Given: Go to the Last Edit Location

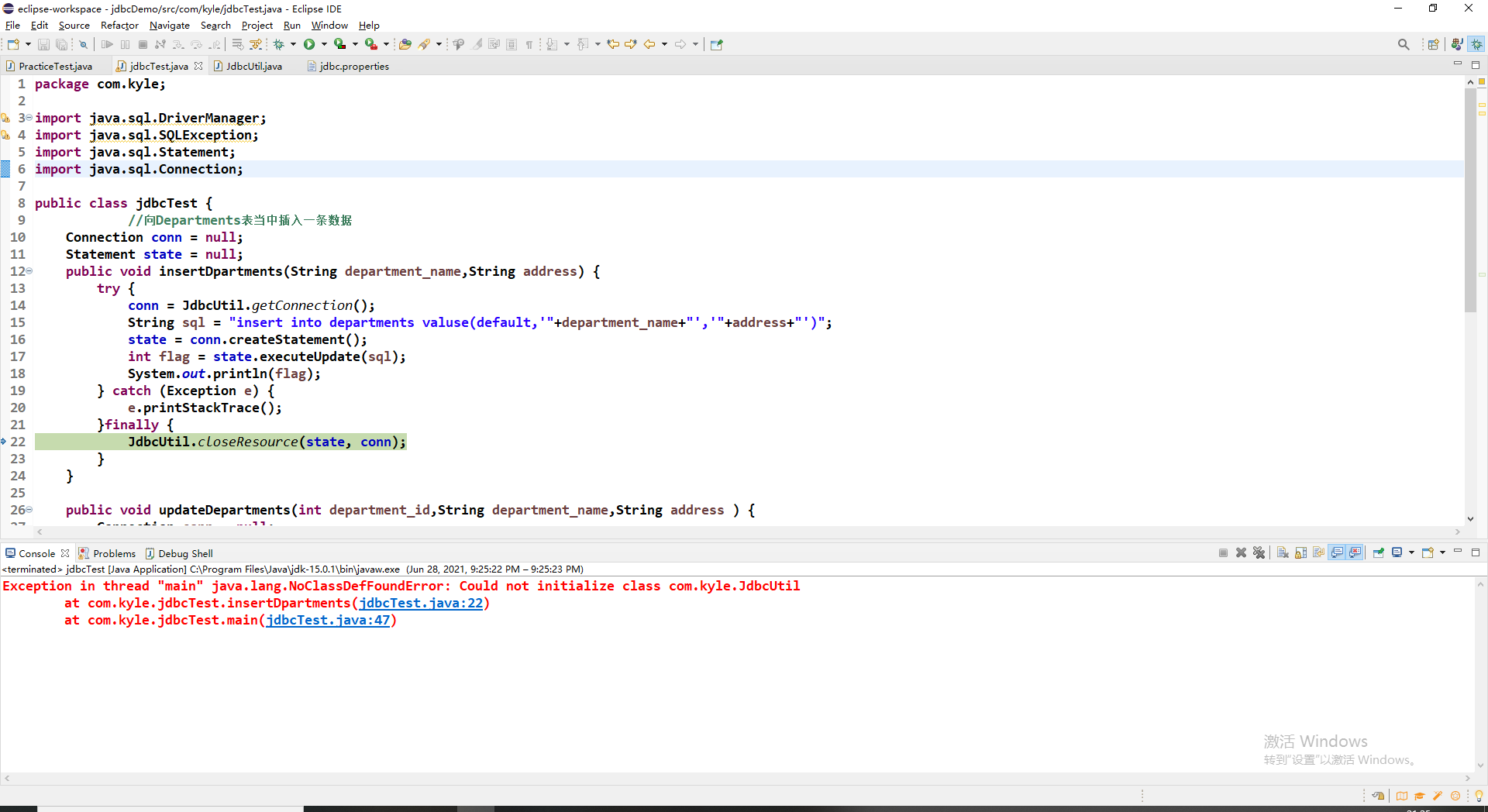Looking at the screenshot, I should tap(613, 44).
